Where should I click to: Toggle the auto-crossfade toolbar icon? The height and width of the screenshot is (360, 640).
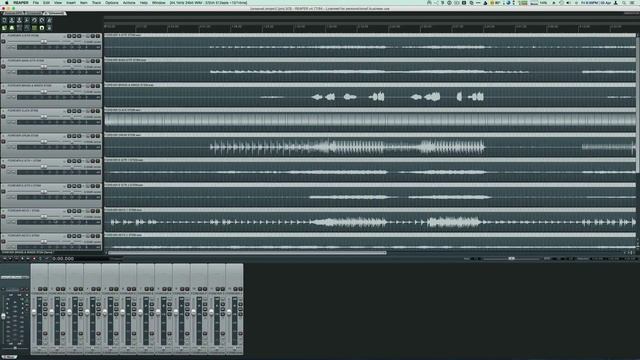coord(4,28)
